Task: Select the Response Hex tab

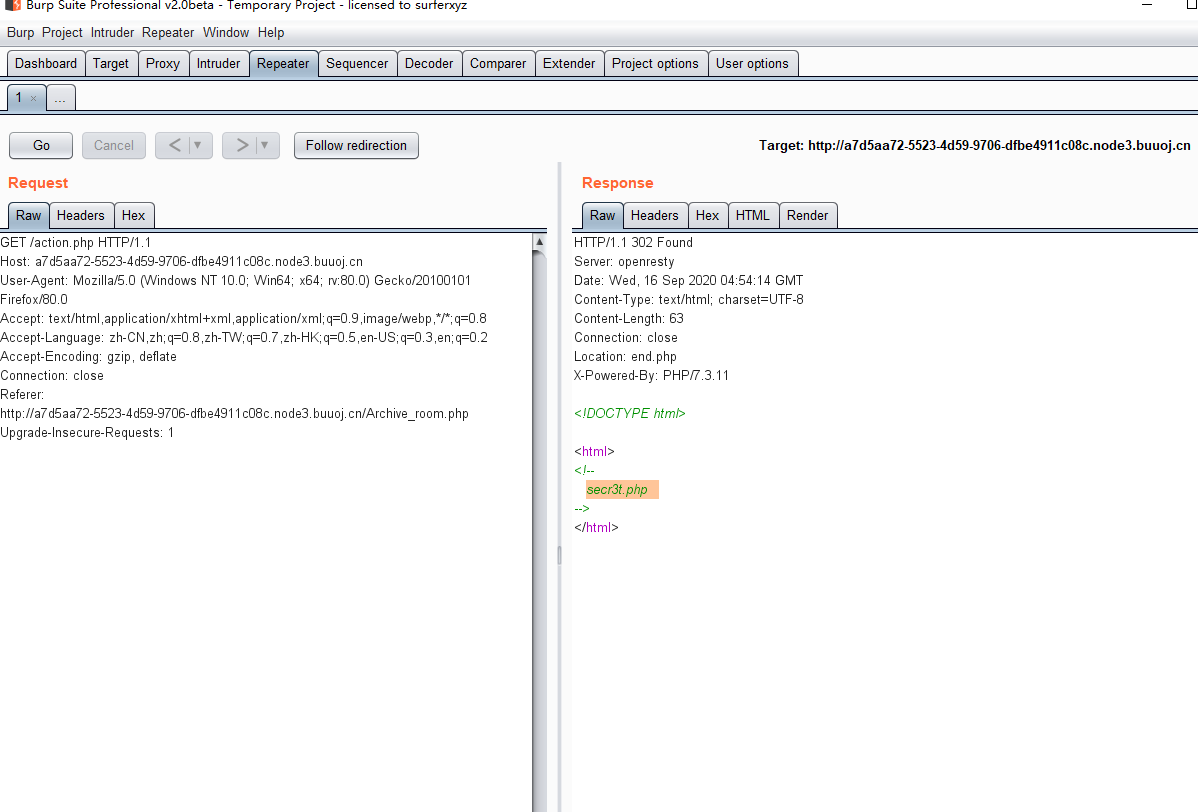Action: 707,215
